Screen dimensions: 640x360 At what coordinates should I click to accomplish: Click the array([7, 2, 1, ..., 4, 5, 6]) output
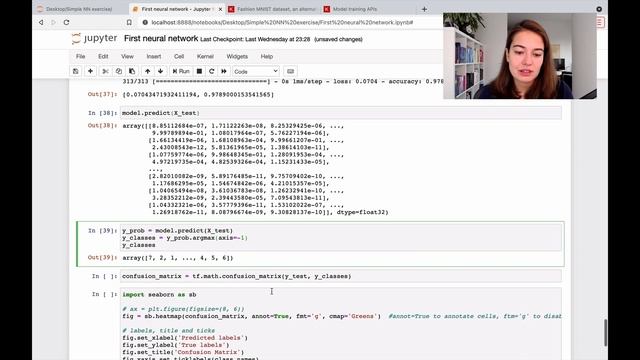click(178, 258)
